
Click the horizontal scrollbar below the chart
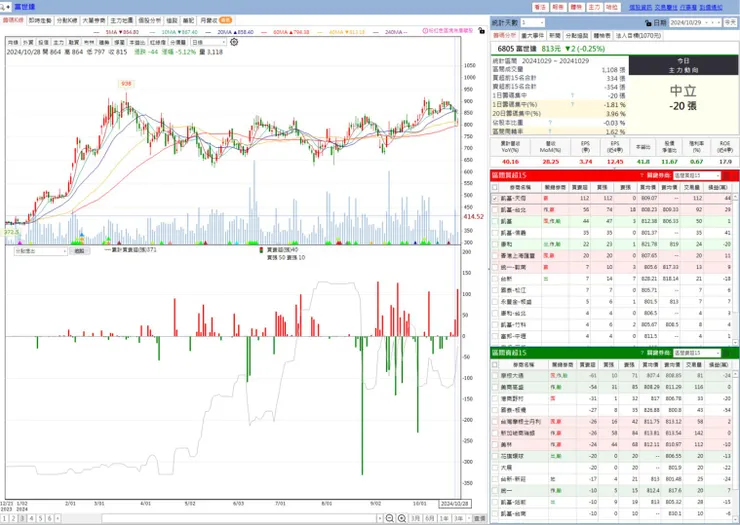coord(240,518)
